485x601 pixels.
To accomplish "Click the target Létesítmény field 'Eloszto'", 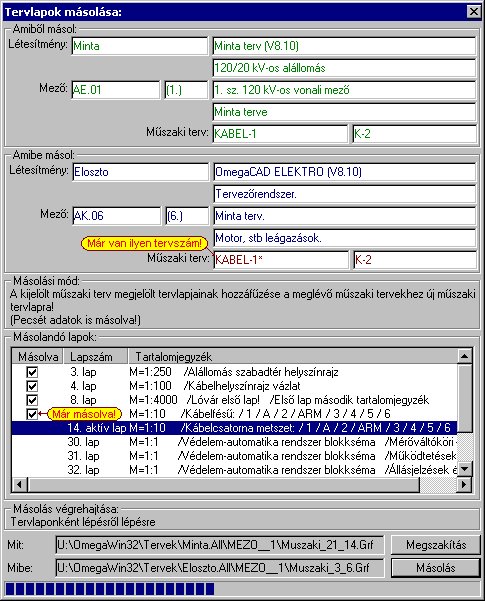I will tap(141, 172).
